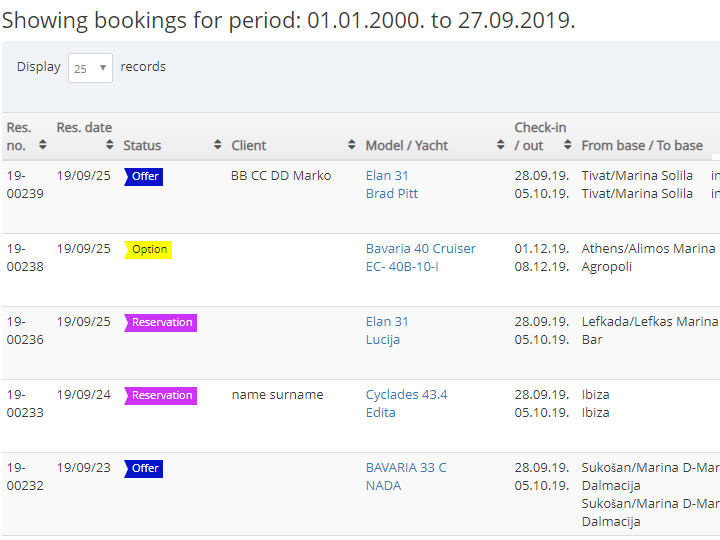
Task: Click the From base / To base header
Action: click(642, 145)
